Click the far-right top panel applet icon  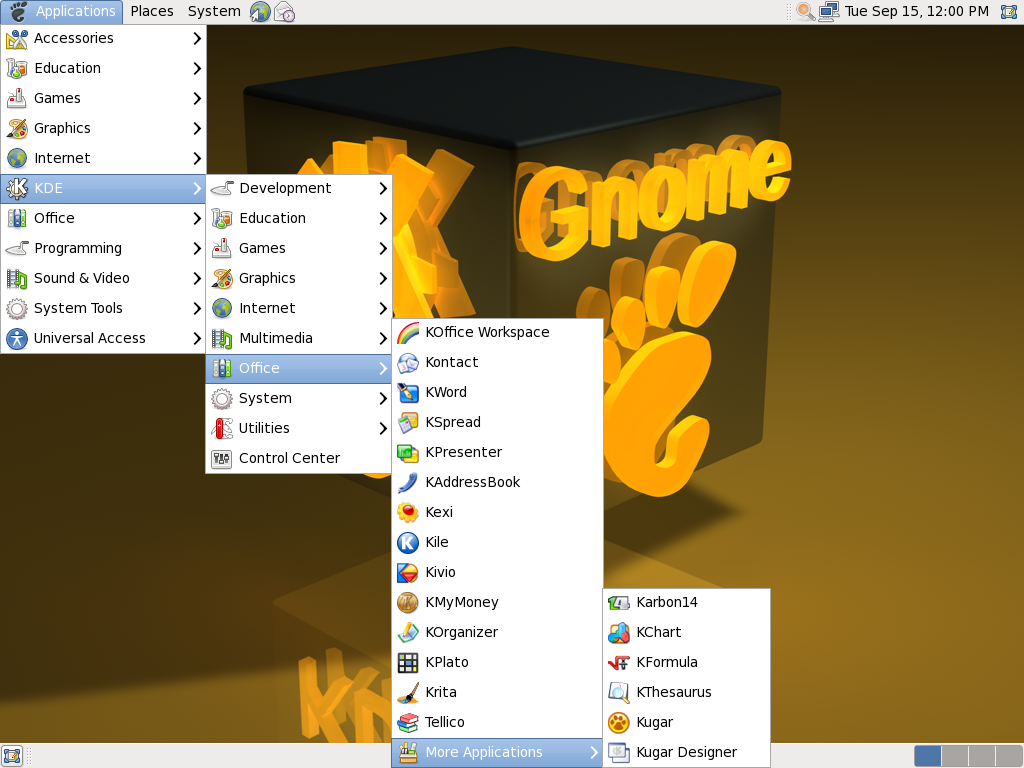point(1010,11)
